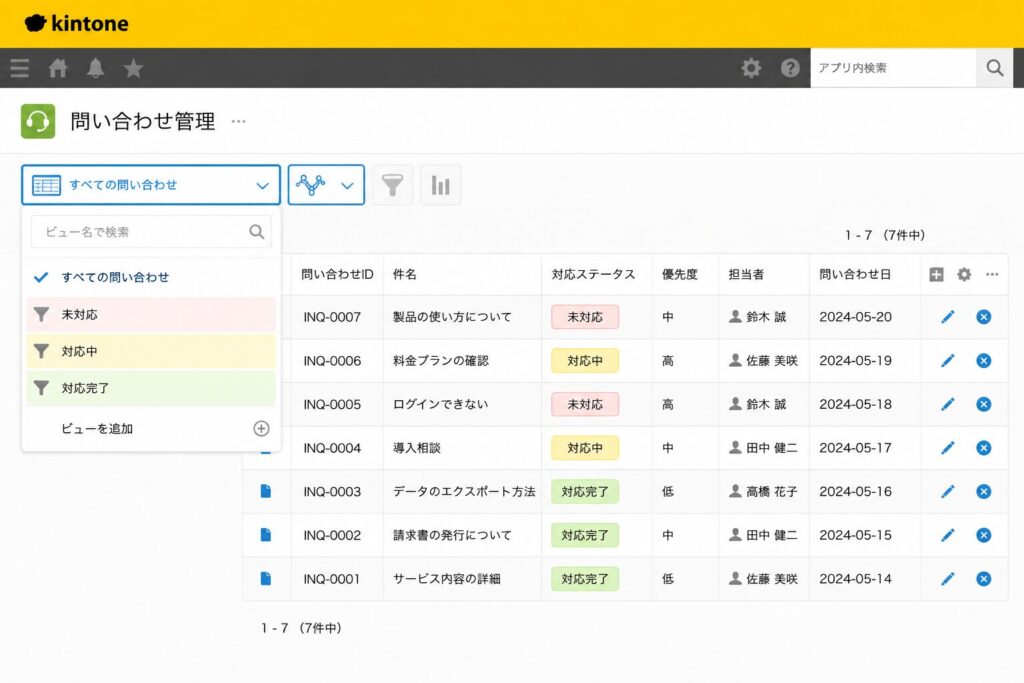Select the 未対応 view from the list
The height and width of the screenshot is (683, 1024).
(151, 315)
